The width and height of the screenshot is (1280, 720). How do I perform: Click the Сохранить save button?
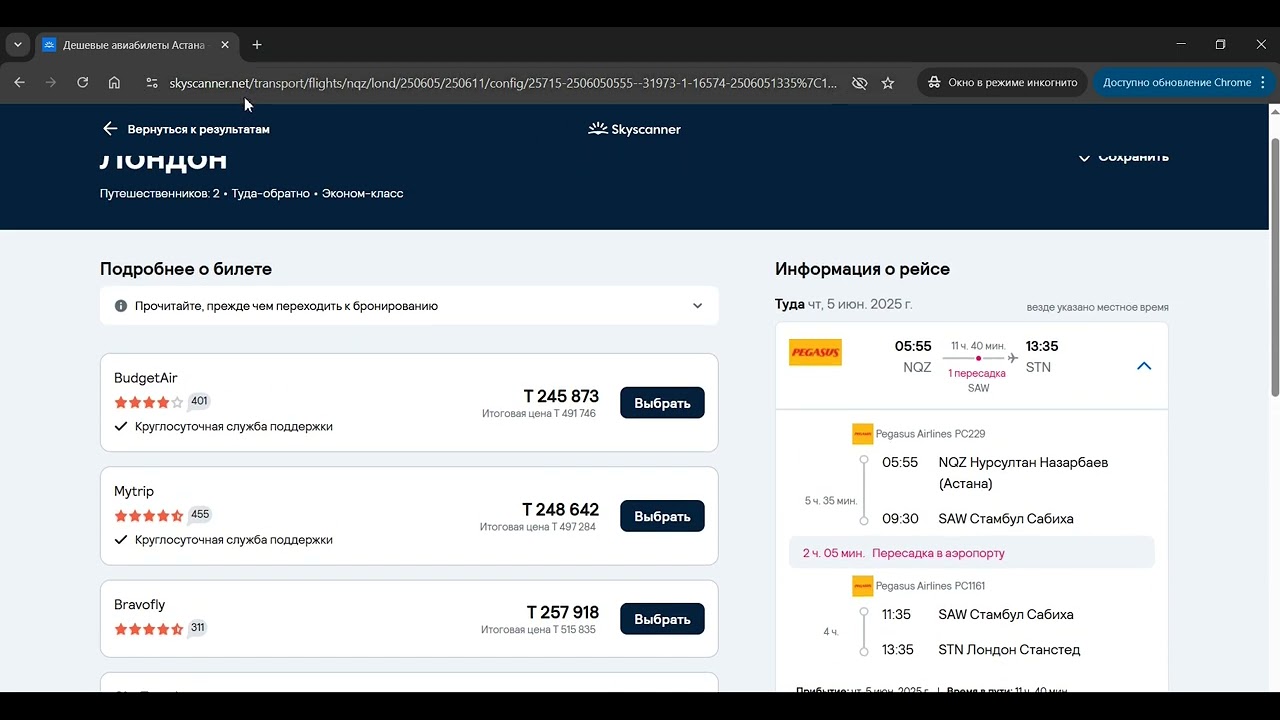[1123, 157]
